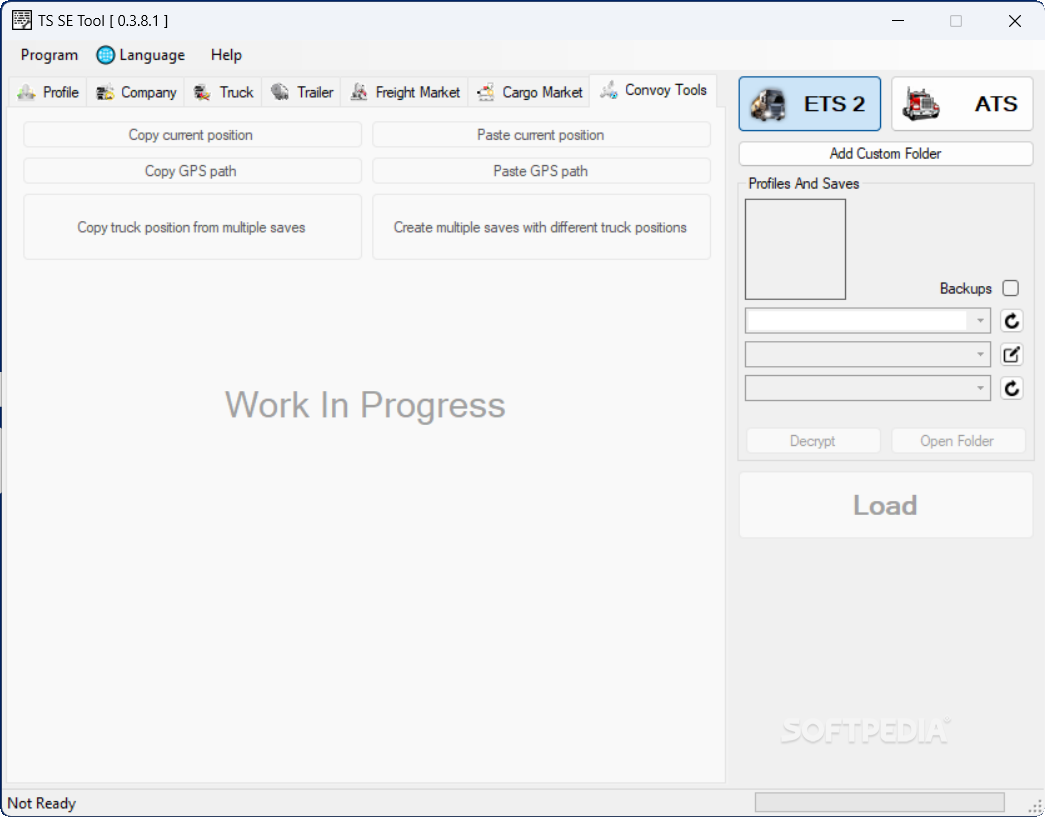Viewport: 1045px width, 817px height.
Task: Switch to the Company tab
Action: click(136, 92)
